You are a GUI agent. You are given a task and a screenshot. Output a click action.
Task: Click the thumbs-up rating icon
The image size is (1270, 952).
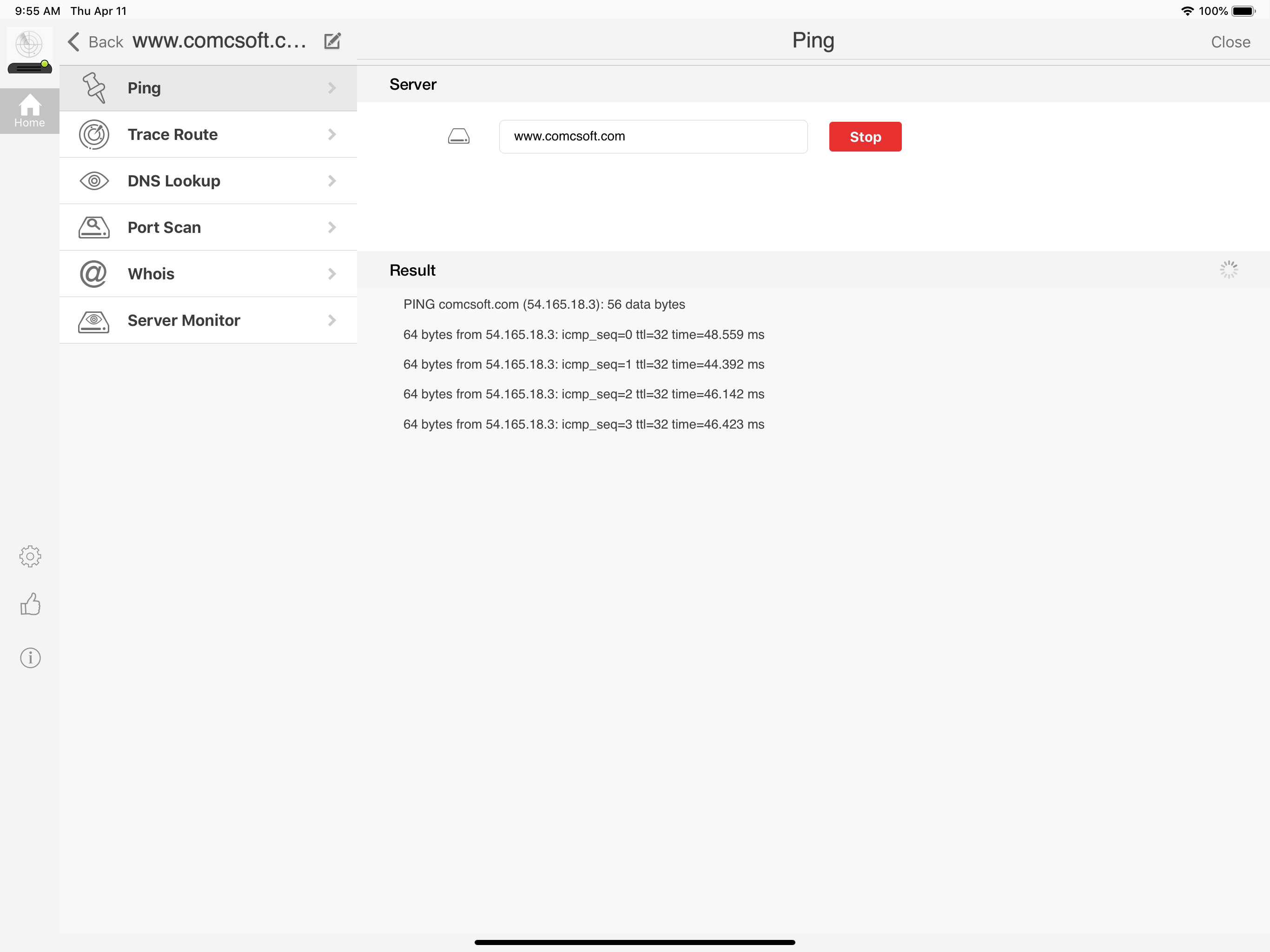click(x=29, y=603)
